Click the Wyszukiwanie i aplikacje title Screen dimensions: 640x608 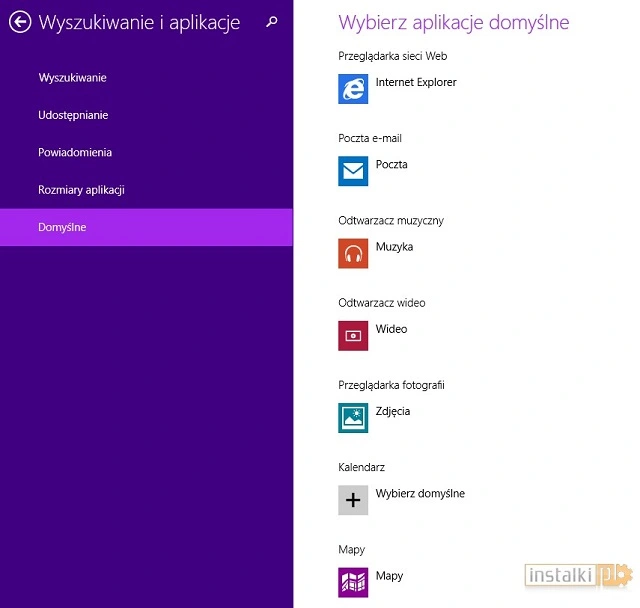139,22
